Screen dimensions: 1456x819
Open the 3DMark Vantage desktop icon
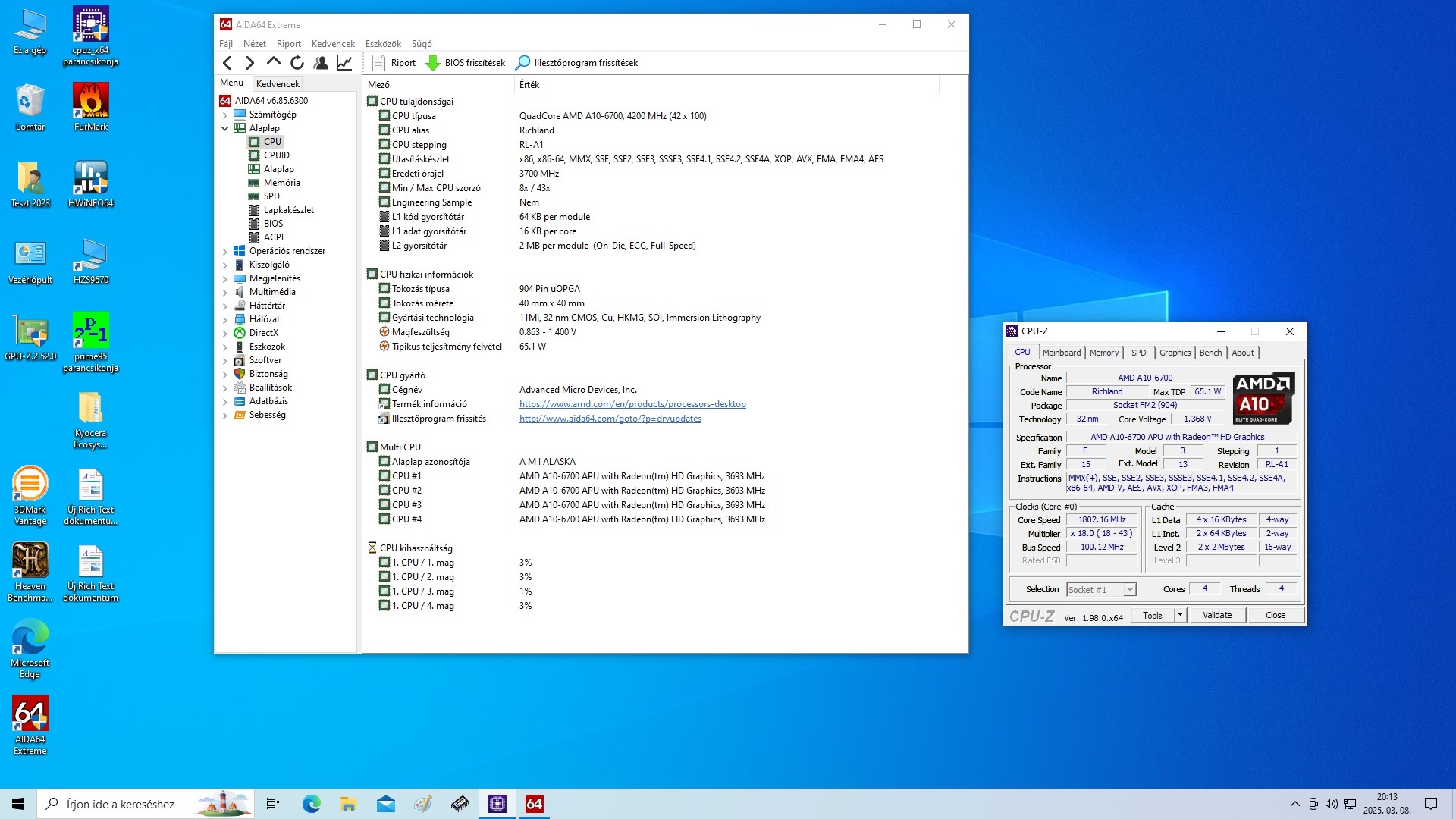point(30,495)
